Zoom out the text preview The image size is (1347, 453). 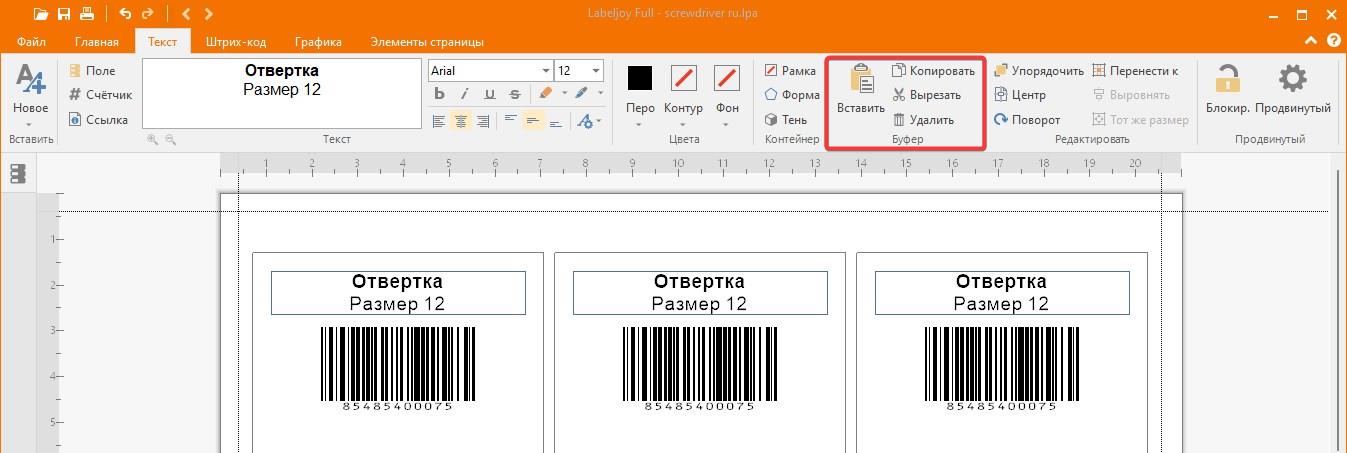(x=170, y=139)
